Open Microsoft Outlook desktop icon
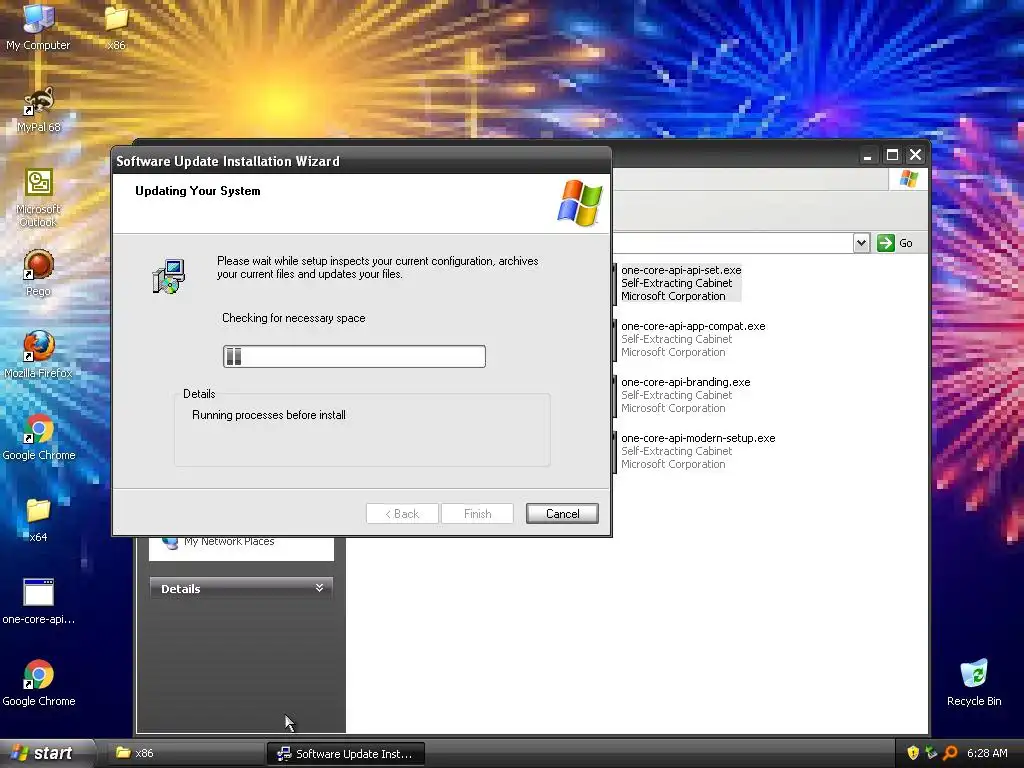 38,197
